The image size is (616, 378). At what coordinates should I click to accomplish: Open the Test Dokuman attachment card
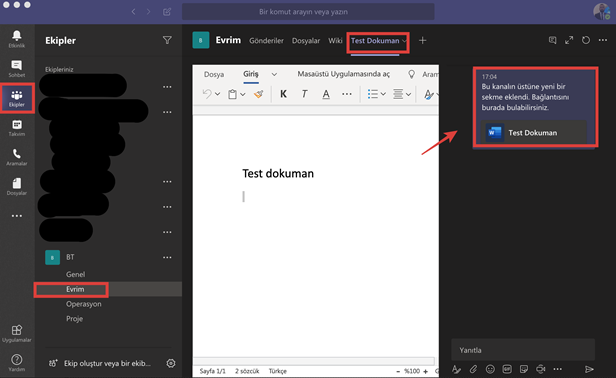pos(533,132)
